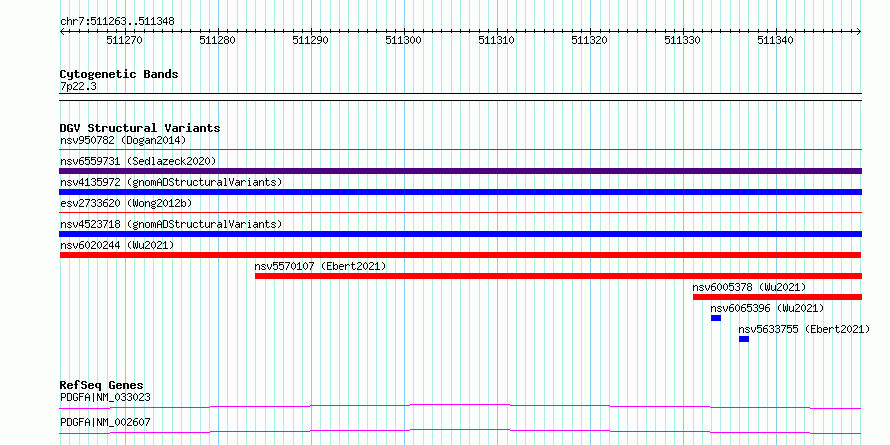890x445 pixels.
Task: Open variant esv2733620 (Wong2012b) label
Action: [126, 203]
